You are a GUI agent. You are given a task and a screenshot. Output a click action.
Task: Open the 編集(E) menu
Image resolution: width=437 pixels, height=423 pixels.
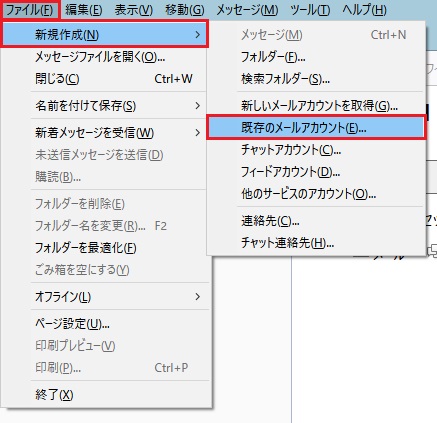point(84,10)
